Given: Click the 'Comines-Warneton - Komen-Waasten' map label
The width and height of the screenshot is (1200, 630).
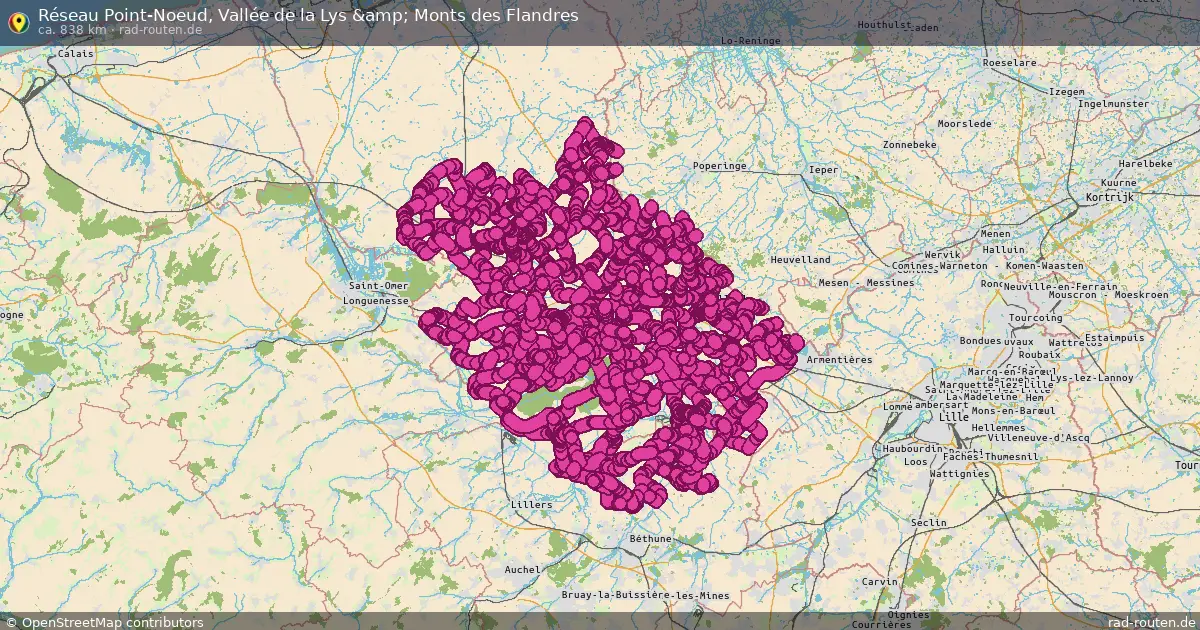Looking at the screenshot, I should click(x=987, y=266).
